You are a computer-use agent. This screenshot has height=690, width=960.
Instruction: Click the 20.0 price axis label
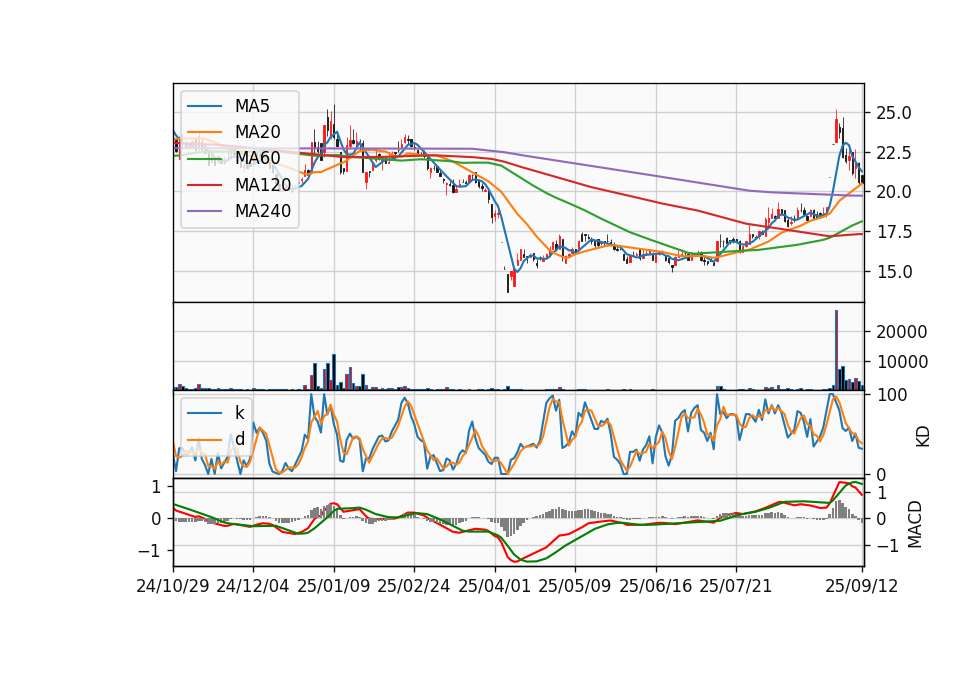(x=894, y=192)
